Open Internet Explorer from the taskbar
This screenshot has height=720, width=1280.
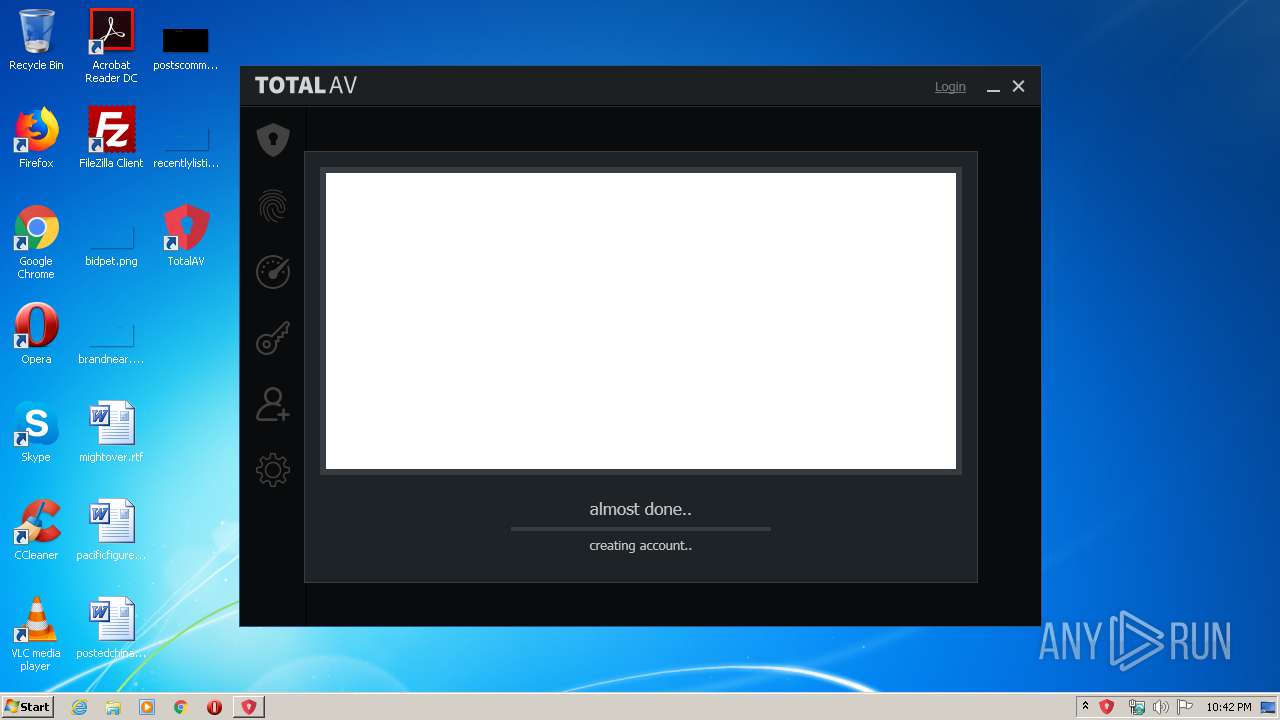point(80,707)
